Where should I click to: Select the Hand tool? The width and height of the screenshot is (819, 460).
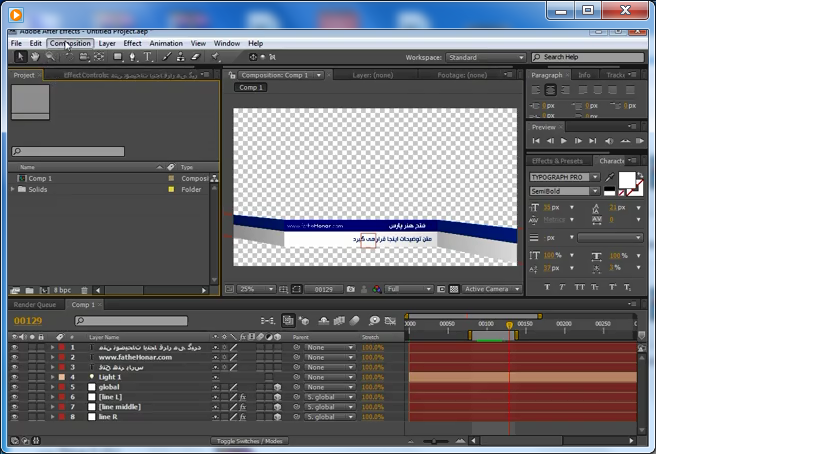[x=35, y=57]
